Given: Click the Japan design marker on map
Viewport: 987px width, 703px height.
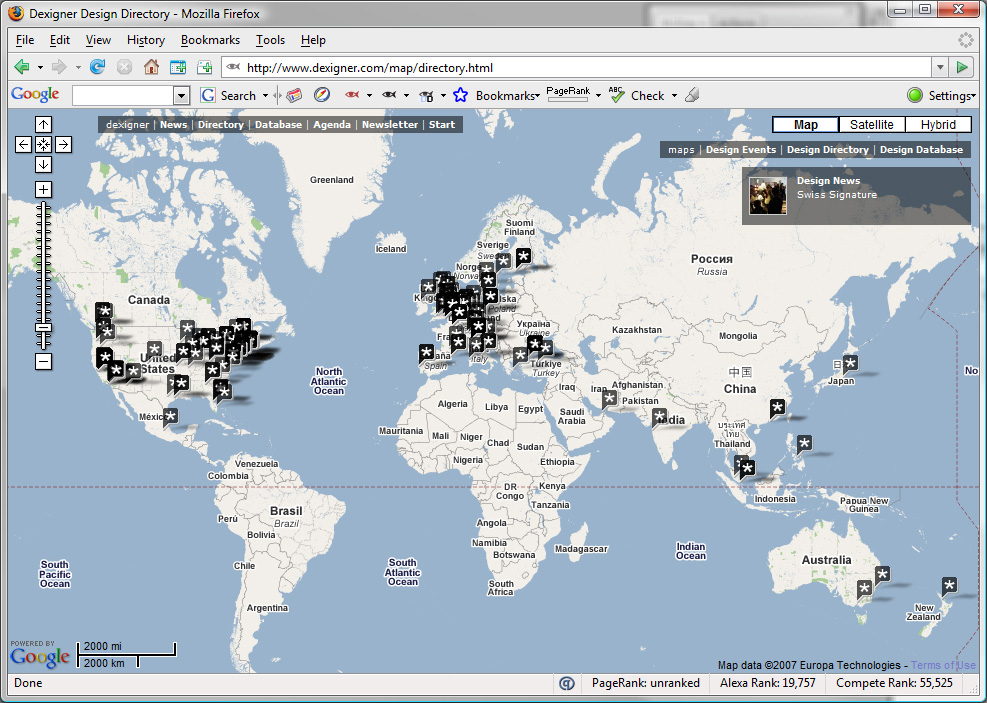Looking at the screenshot, I should click(850, 363).
